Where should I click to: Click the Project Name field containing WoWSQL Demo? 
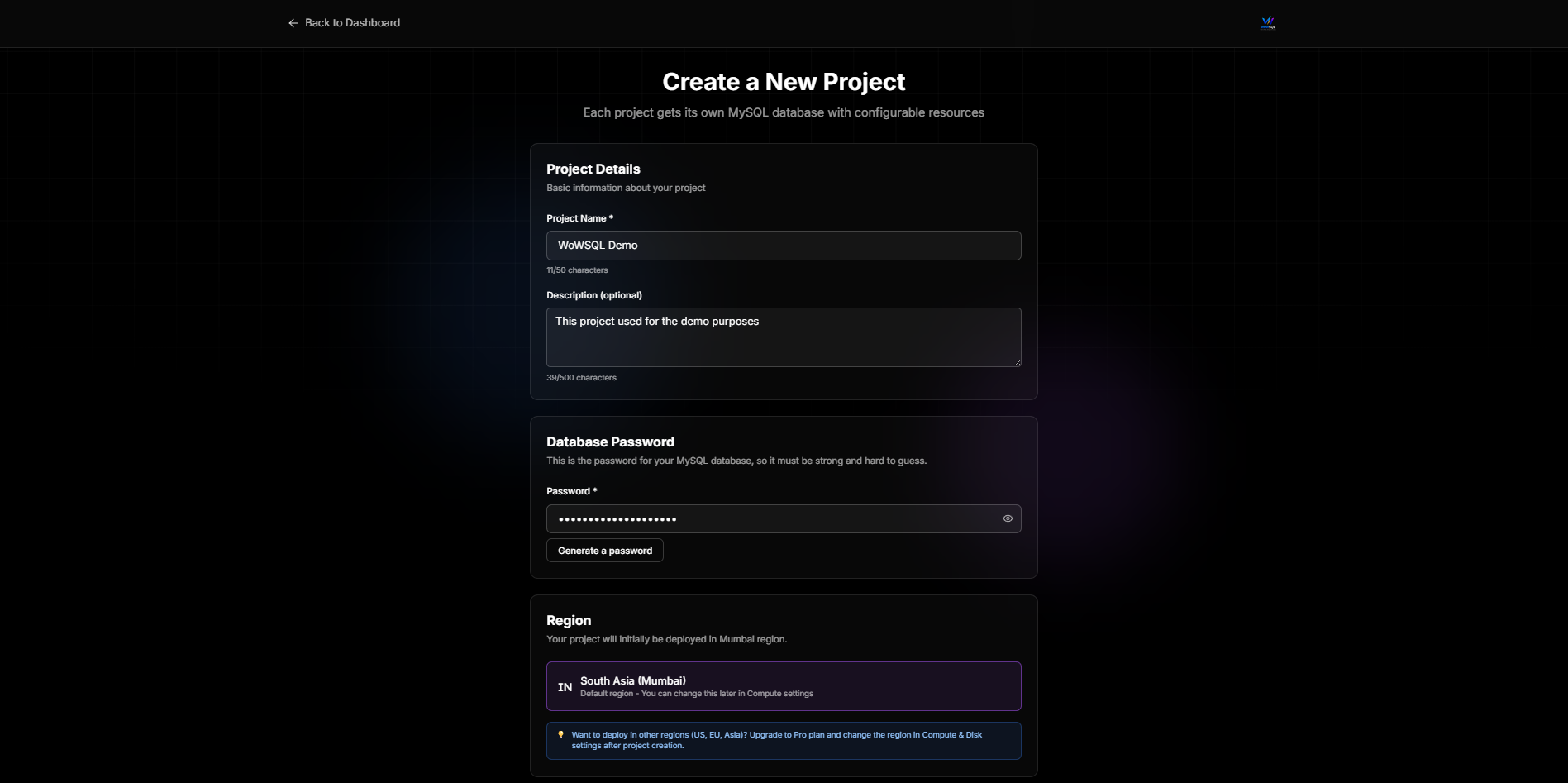tap(784, 245)
